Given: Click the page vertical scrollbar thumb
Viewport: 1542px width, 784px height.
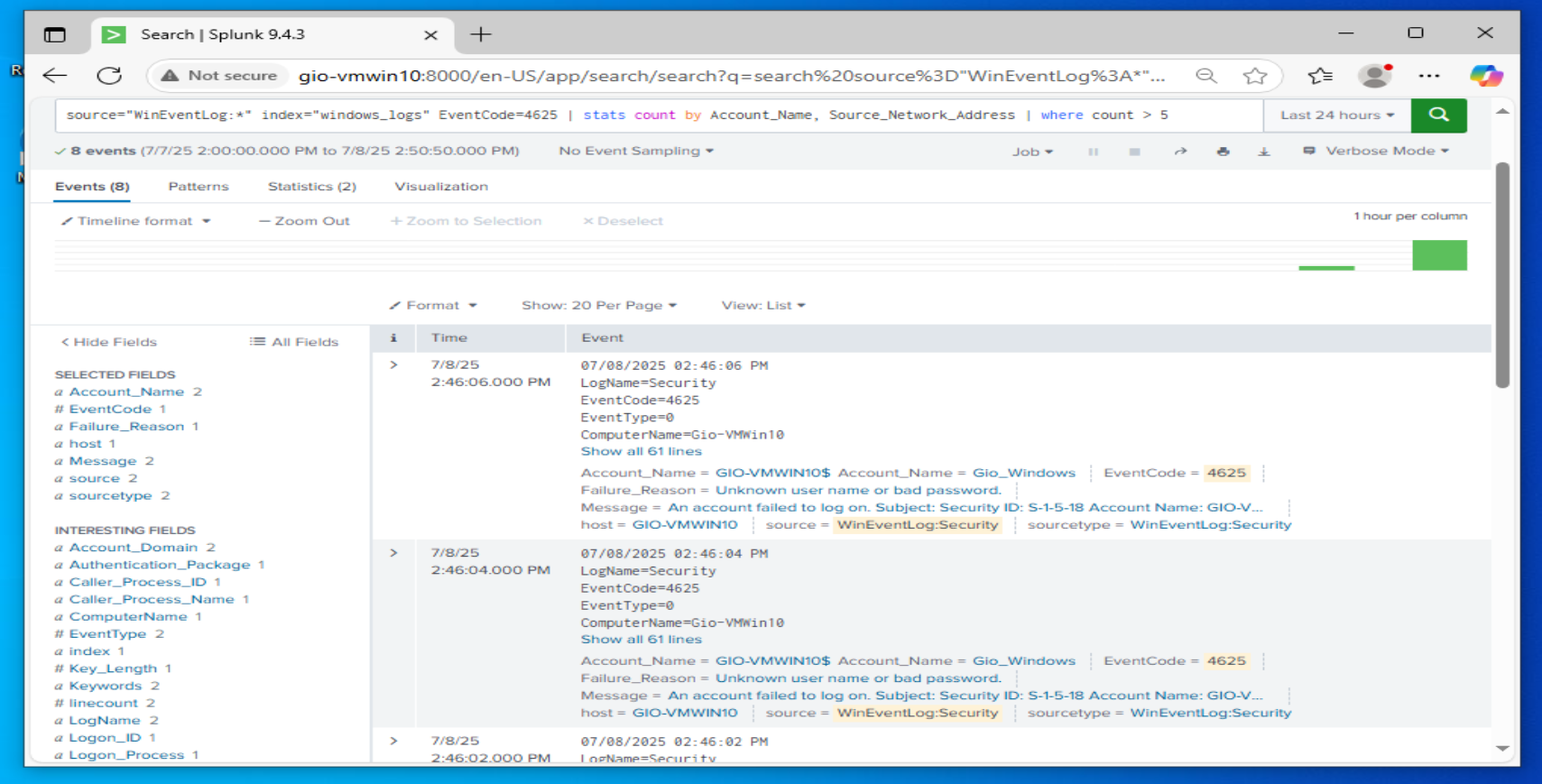Looking at the screenshot, I should point(1502,275).
